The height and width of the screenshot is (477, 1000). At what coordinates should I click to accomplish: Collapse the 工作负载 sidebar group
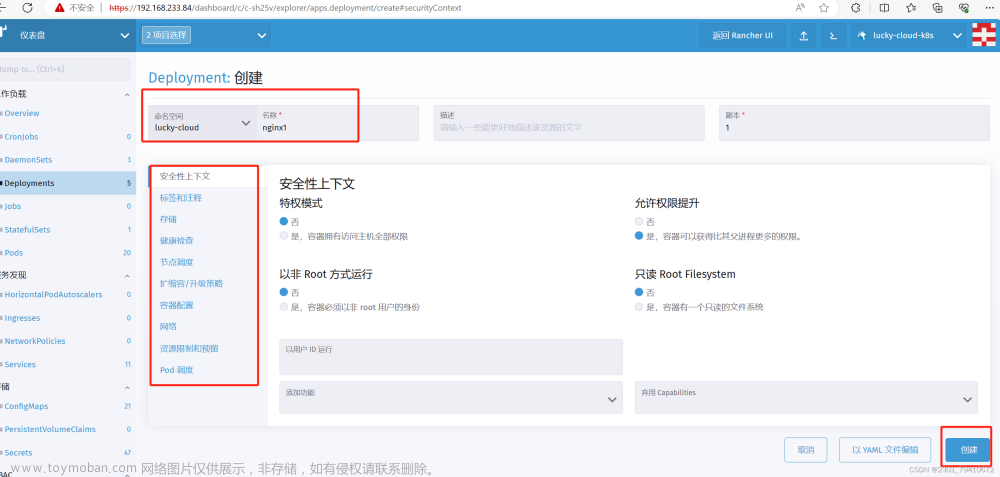tap(126, 94)
